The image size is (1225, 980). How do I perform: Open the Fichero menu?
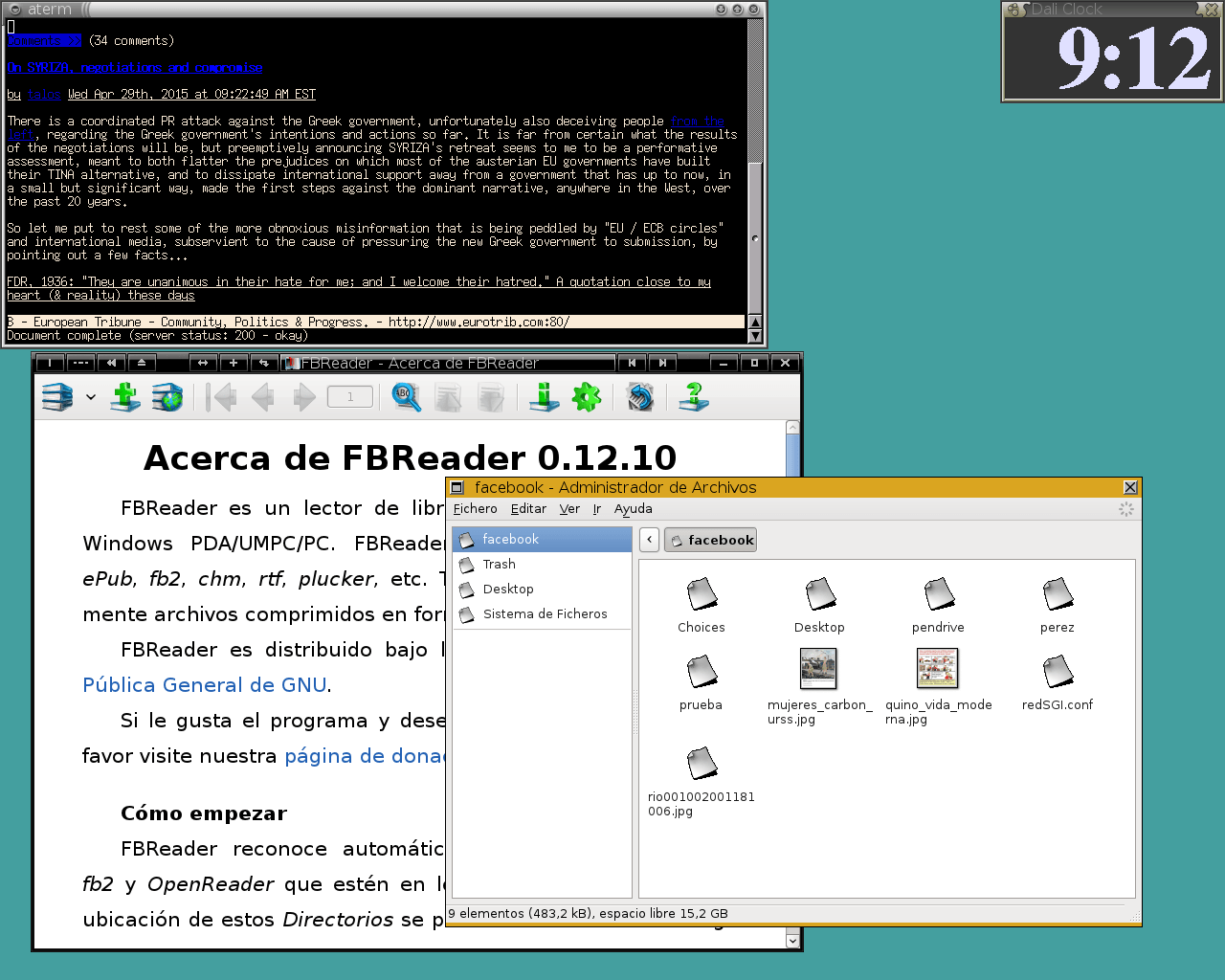click(475, 509)
